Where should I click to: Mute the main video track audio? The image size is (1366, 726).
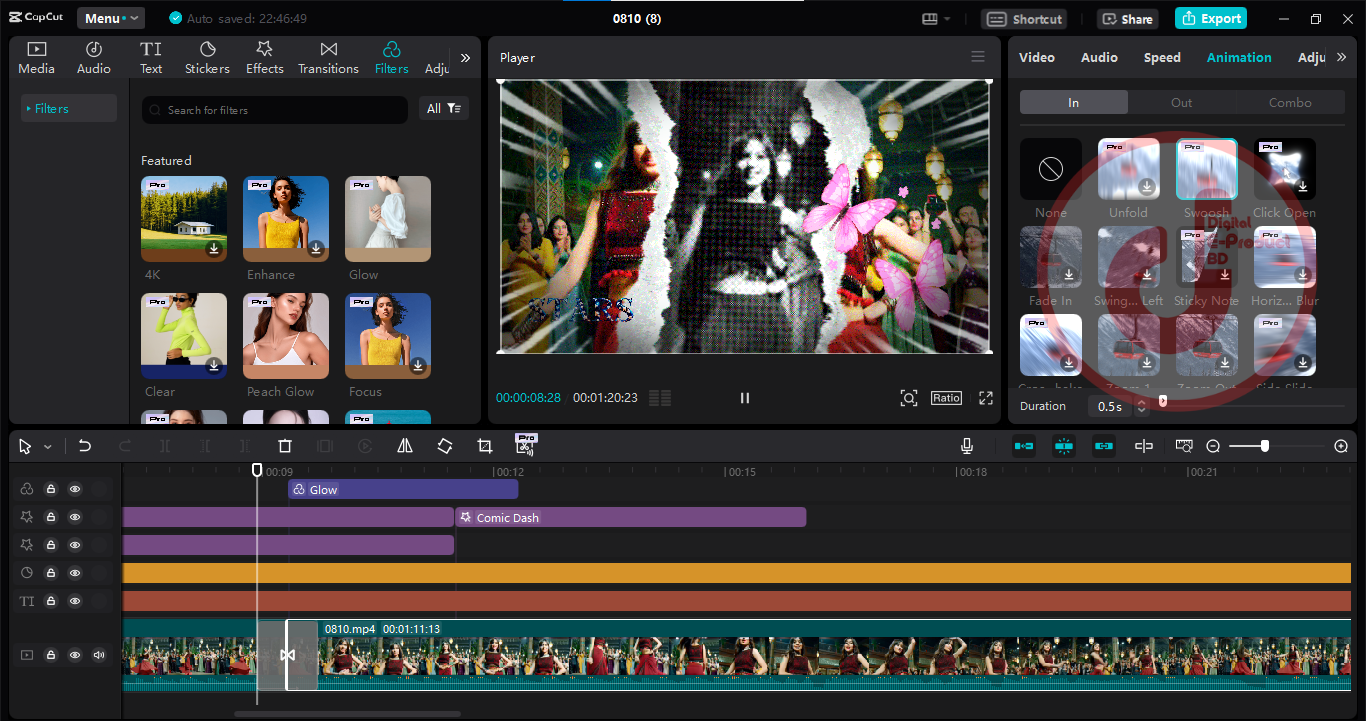tap(99, 655)
